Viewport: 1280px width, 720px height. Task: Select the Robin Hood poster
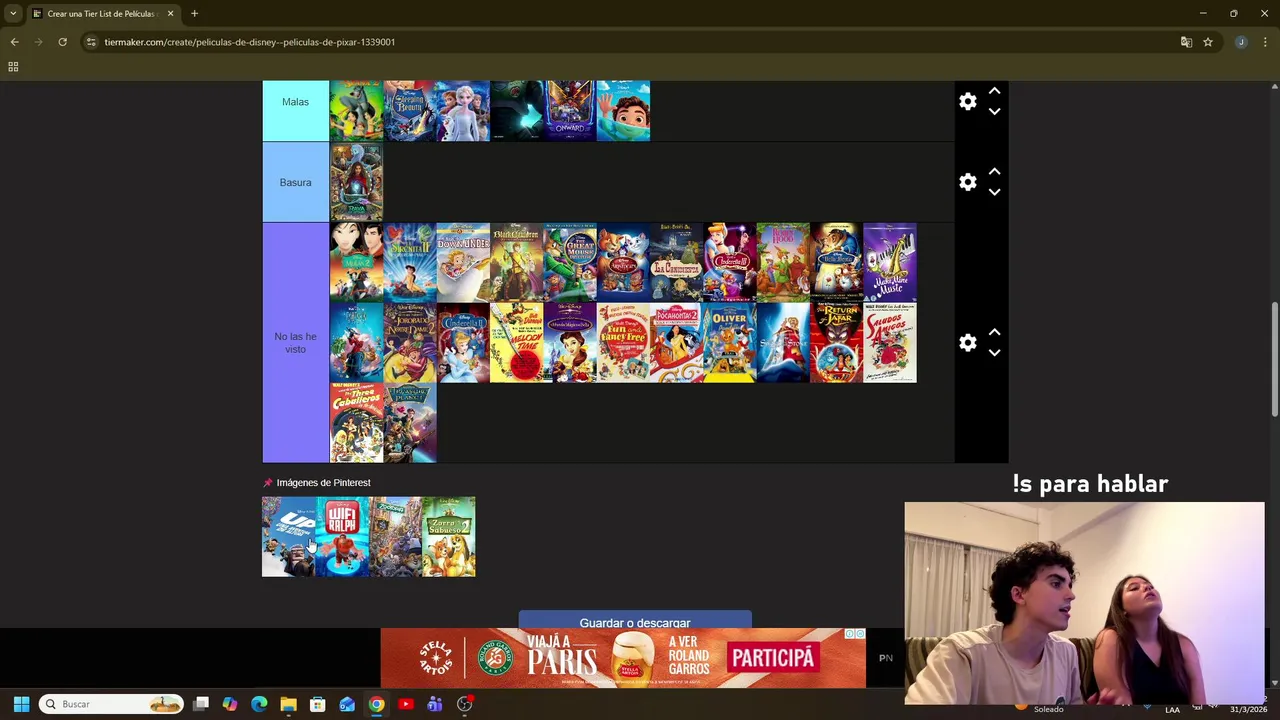pyautogui.click(x=783, y=262)
